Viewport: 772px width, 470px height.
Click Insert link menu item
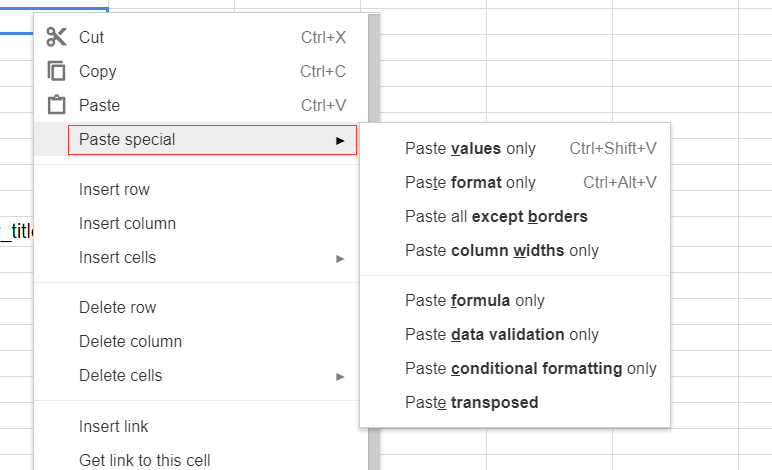coord(113,427)
